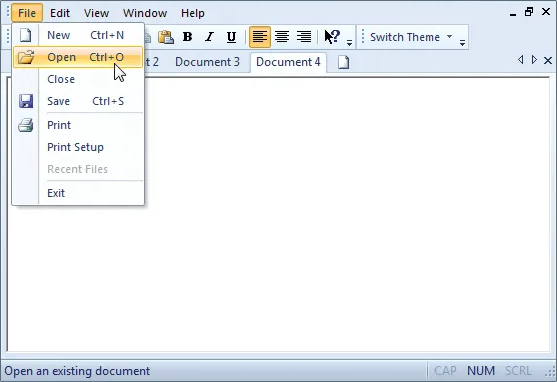Open the File menu
The height and width of the screenshot is (382, 557).
pos(27,13)
